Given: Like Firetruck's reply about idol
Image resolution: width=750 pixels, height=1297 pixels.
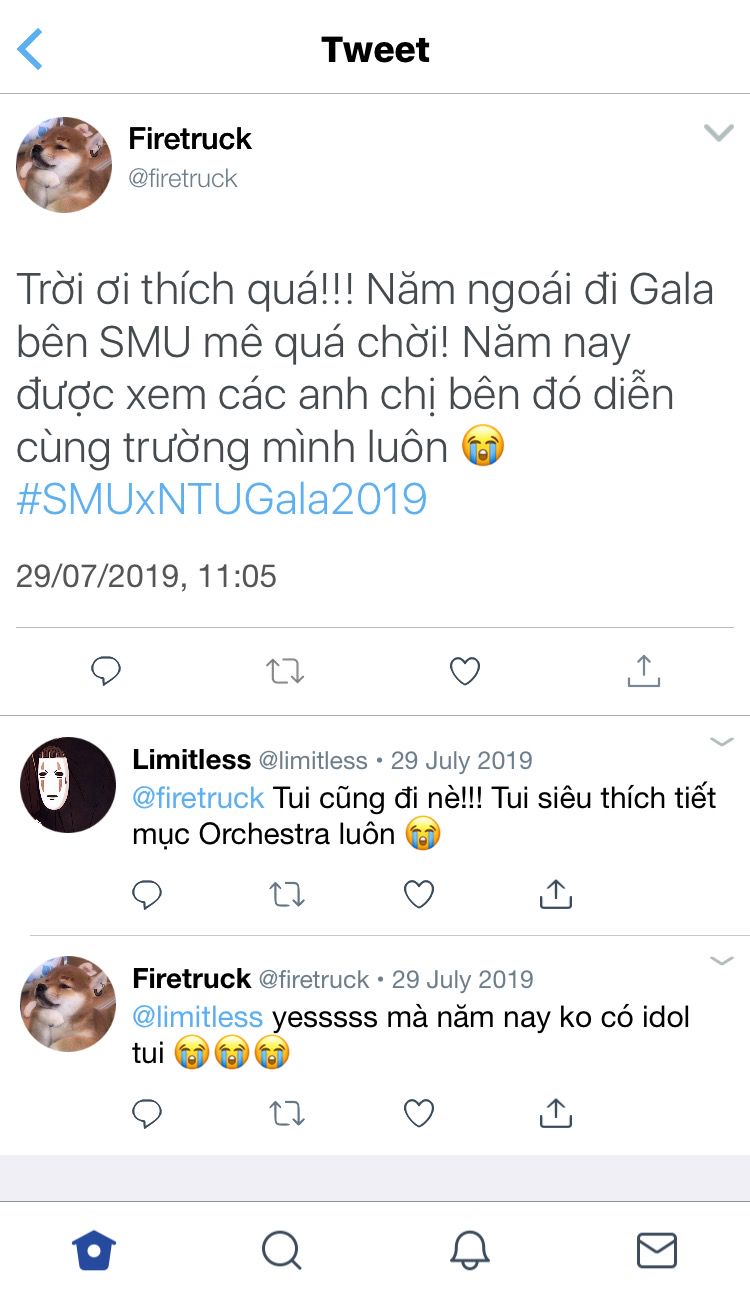Looking at the screenshot, I should [418, 1112].
